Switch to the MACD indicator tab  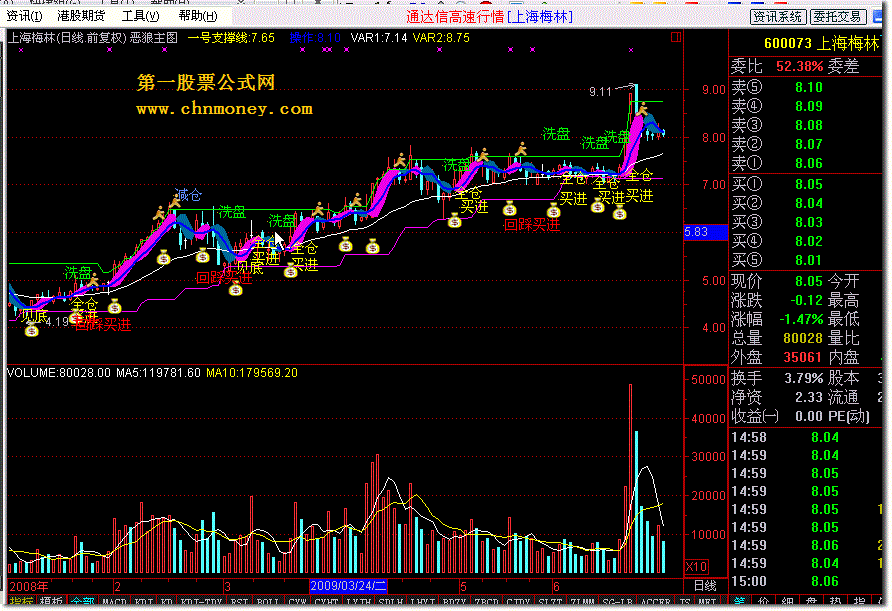click(x=114, y=601)
